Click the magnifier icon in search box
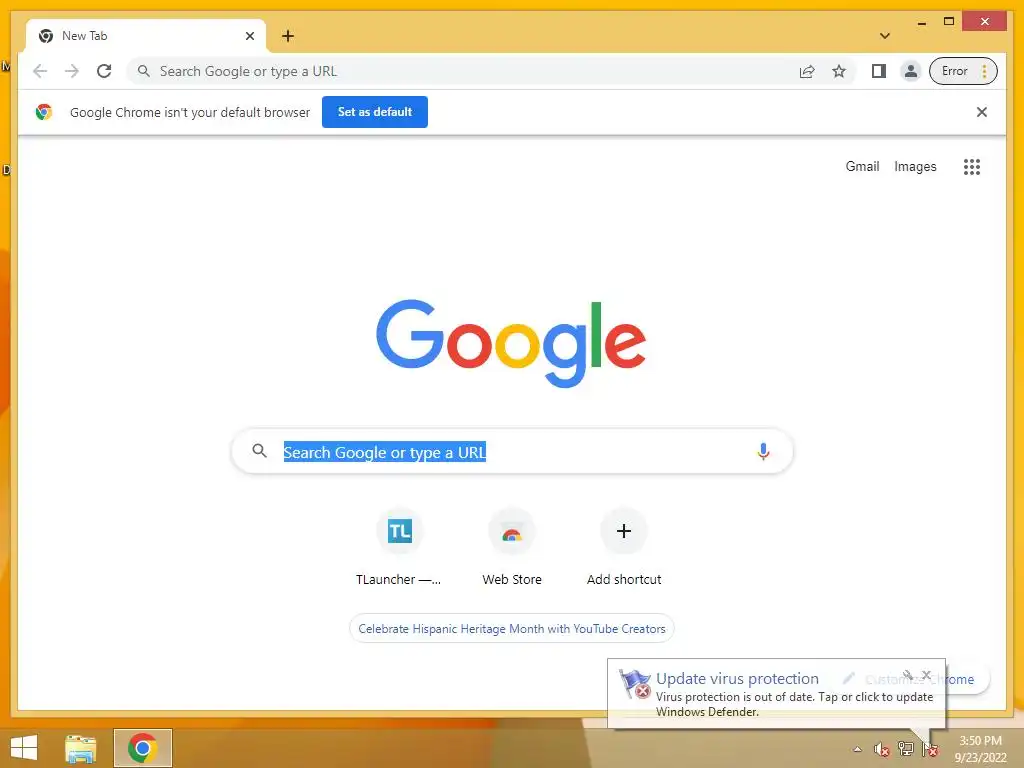The width and height of the screenshot is (1024, 768). (259, 451)
